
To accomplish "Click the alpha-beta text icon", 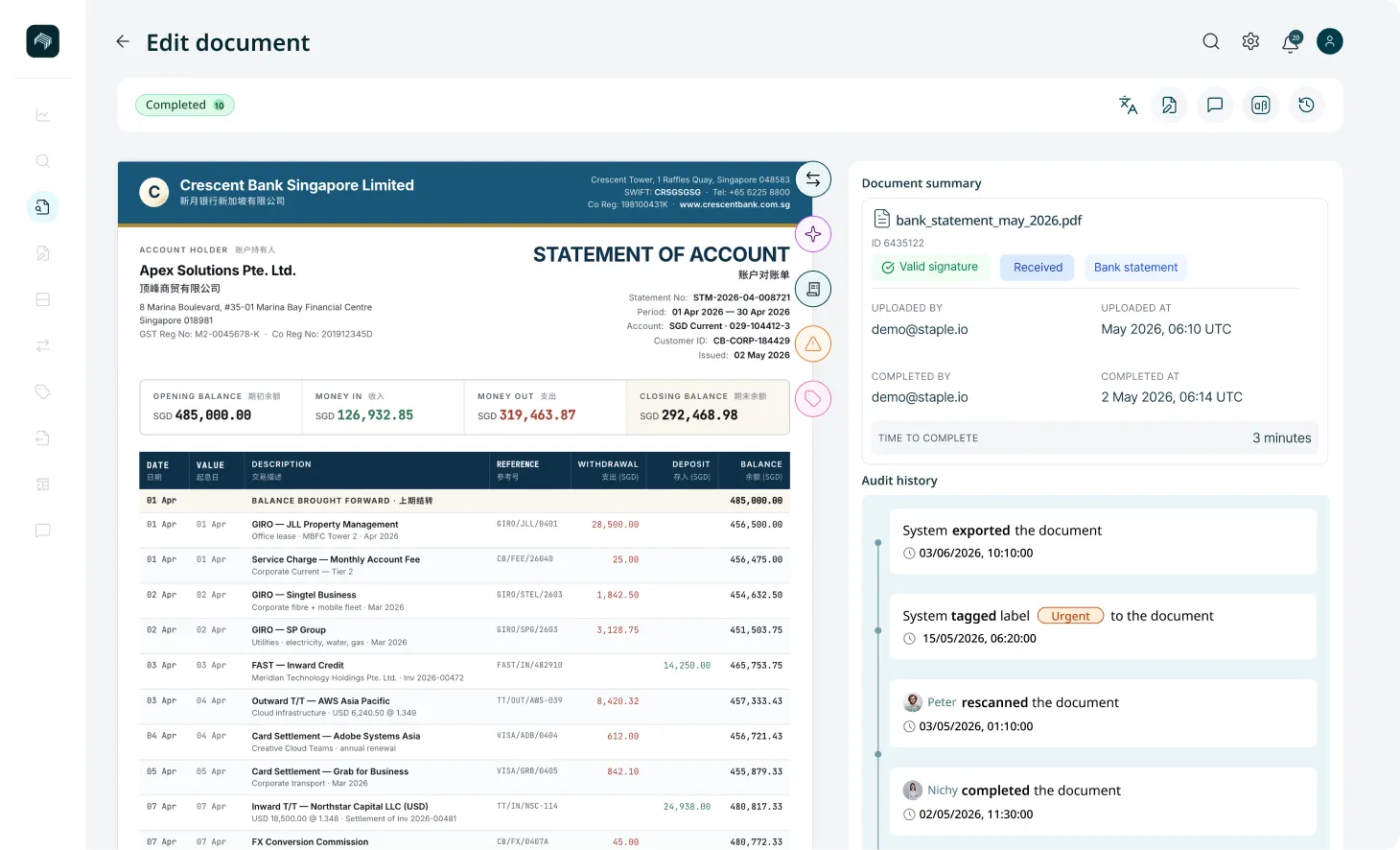I will pos(1261,105).
